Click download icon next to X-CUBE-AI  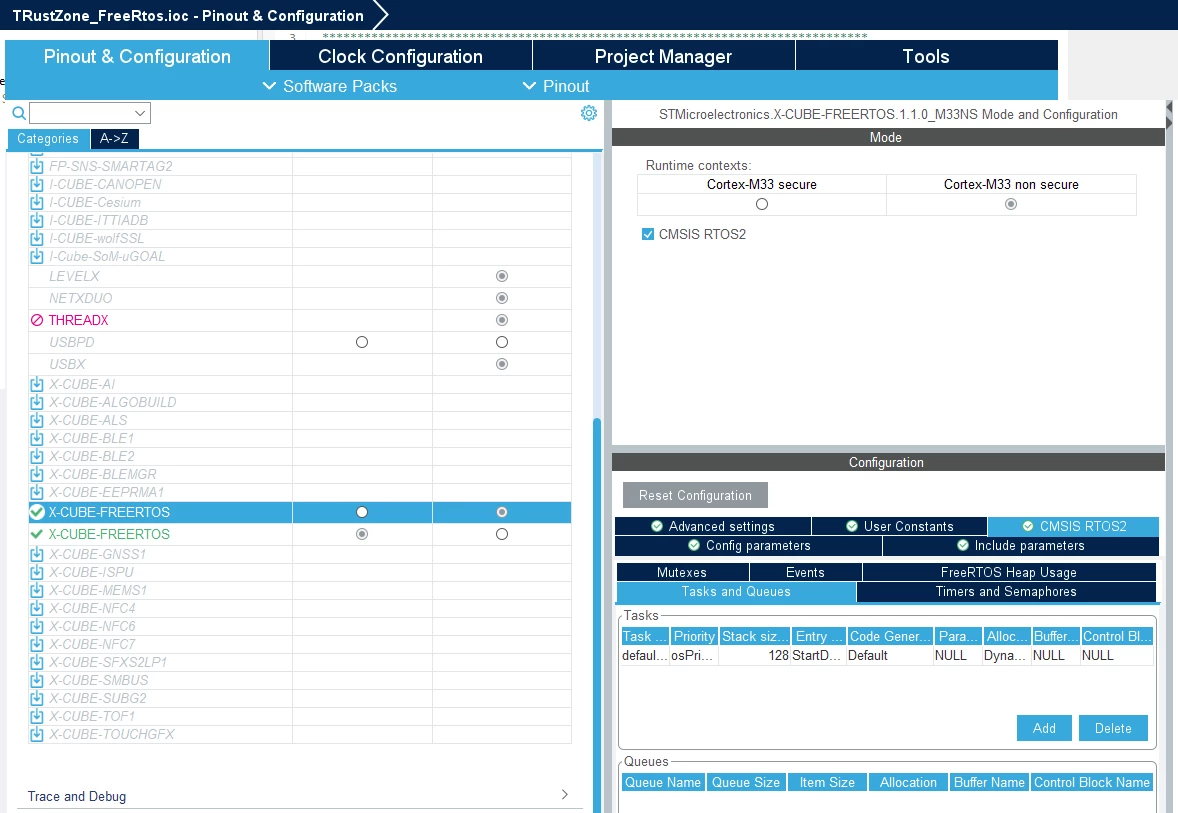[x=37, y=384]
